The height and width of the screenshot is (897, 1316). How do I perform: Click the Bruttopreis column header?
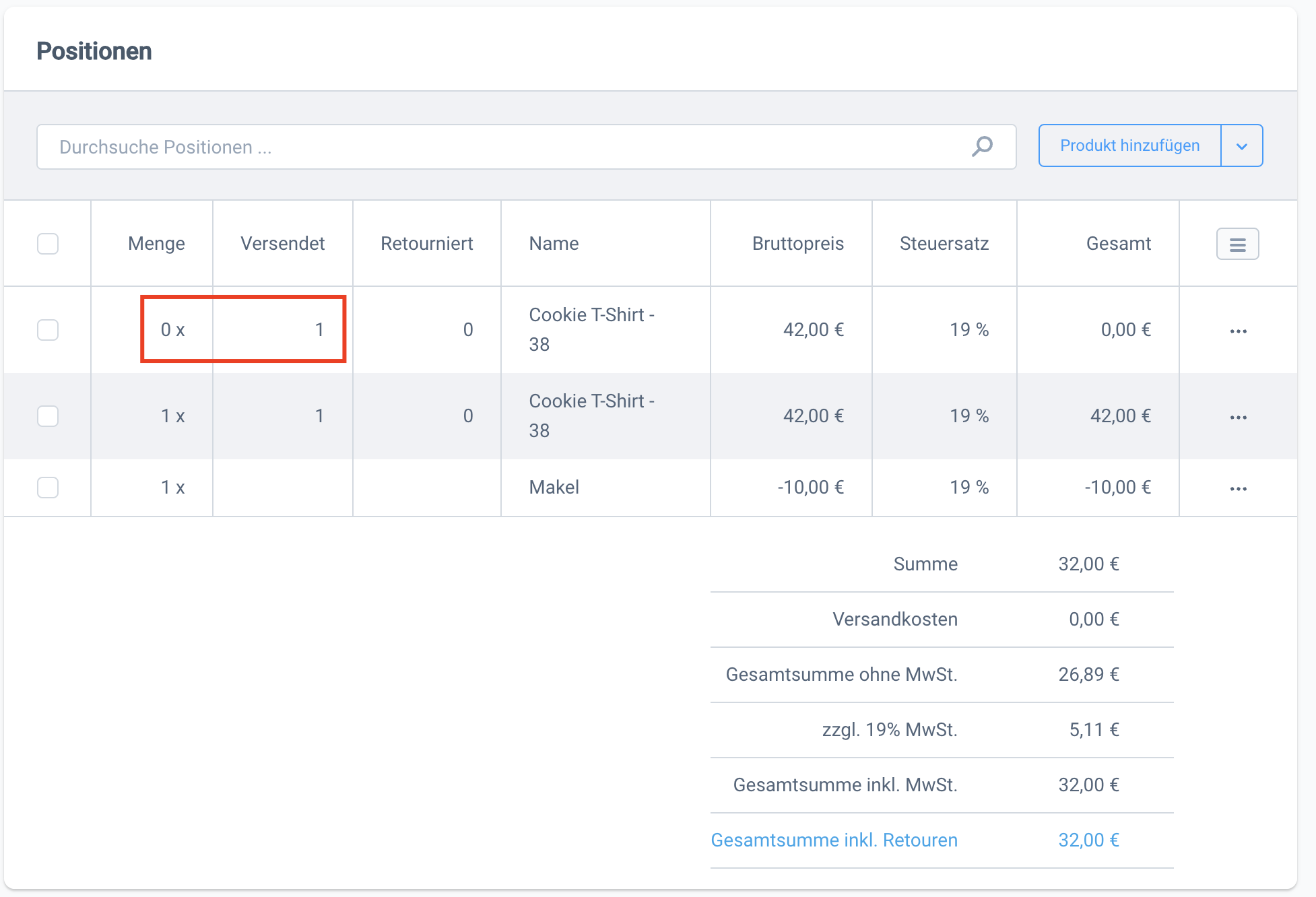click(x=797, y=244)
